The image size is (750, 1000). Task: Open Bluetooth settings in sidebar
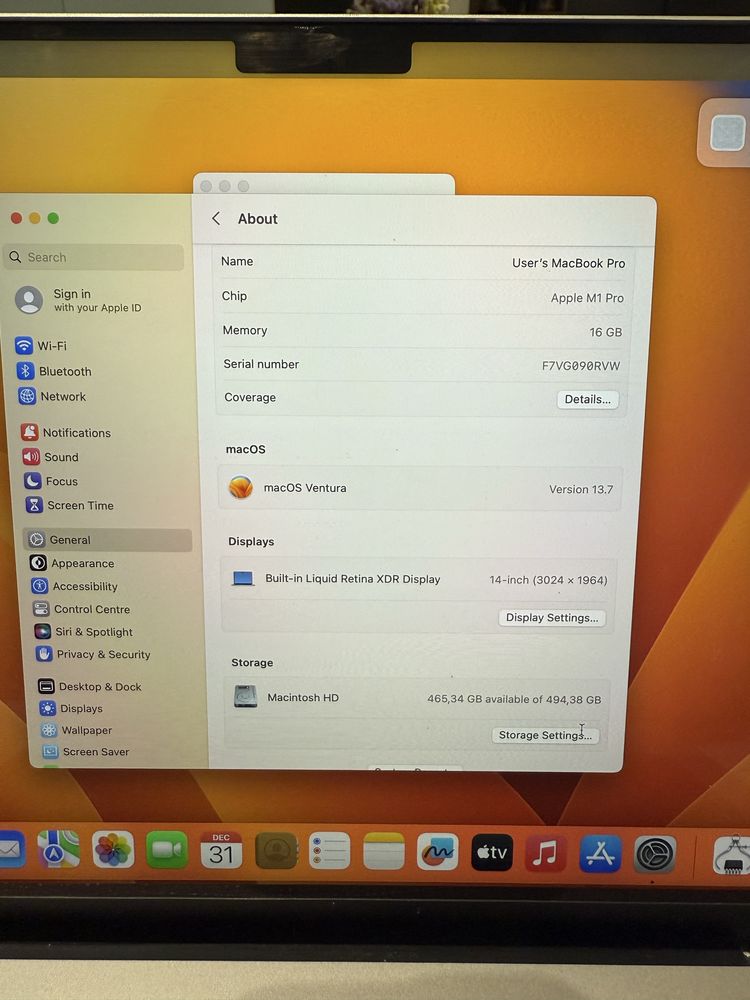pyautogui.click(x=54, y=371)
